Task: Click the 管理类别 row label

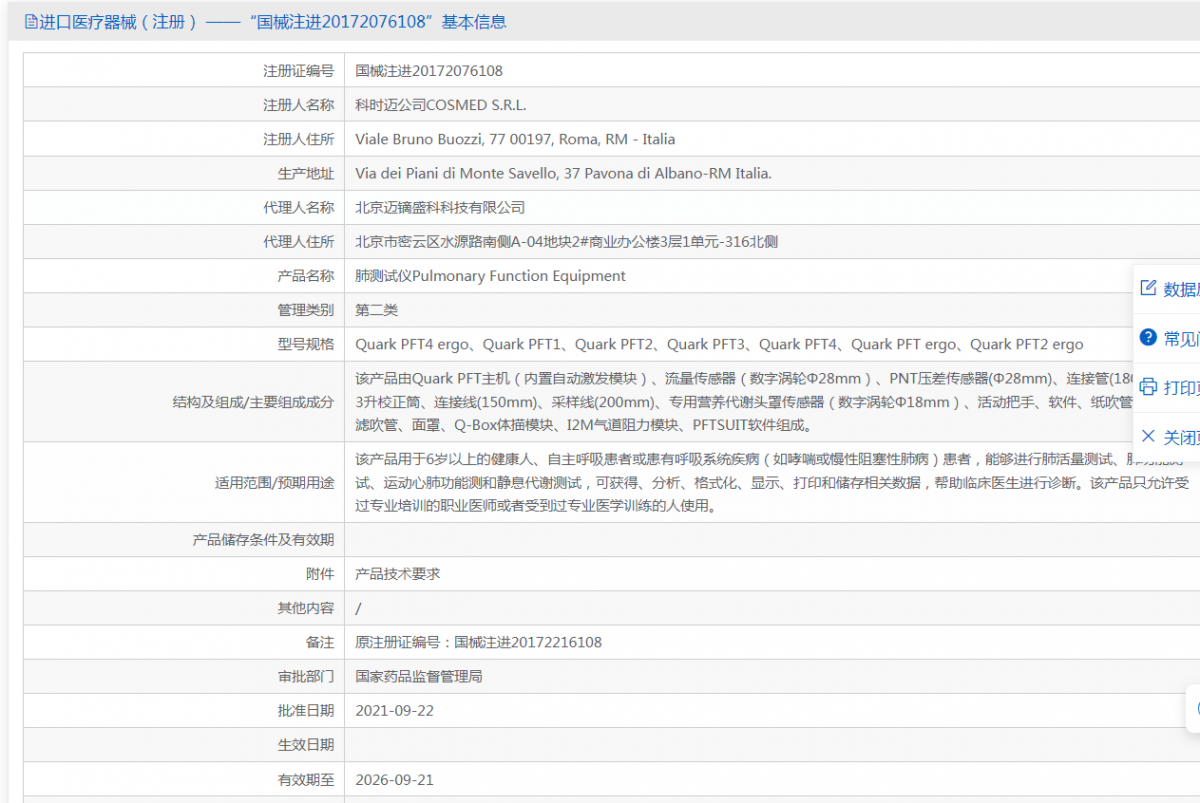Action: (x=306, y=310)
